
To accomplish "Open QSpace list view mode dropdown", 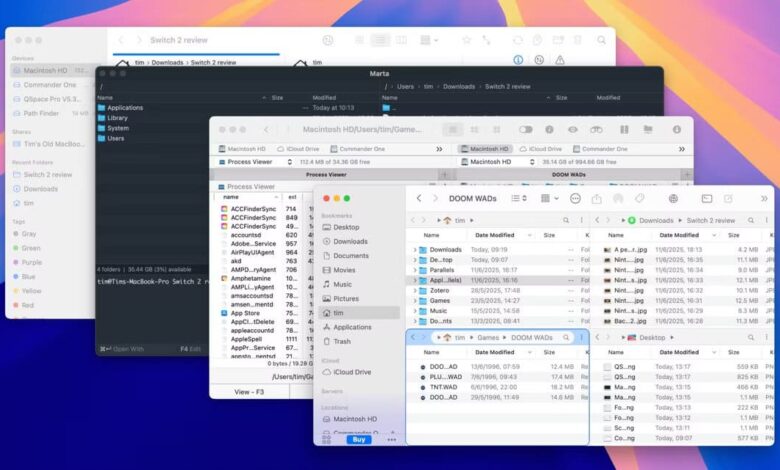I will tap(519, 198).
